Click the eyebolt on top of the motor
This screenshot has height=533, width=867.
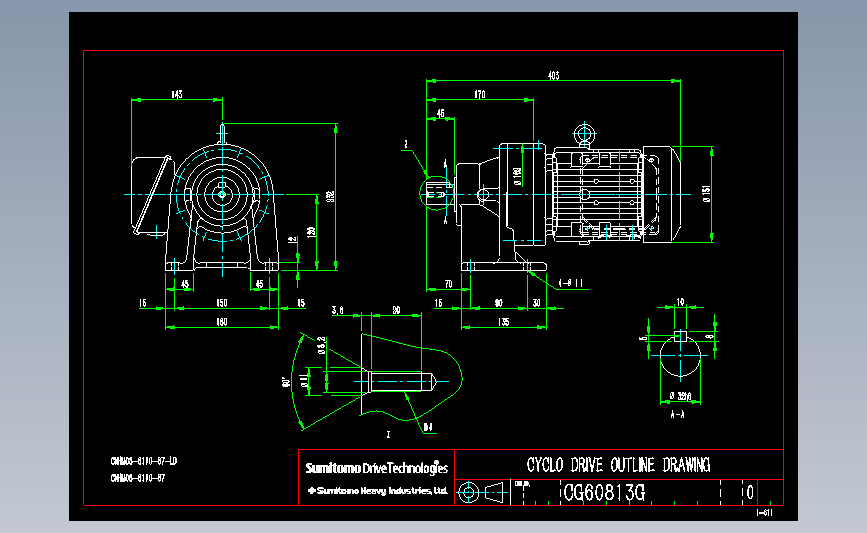[x=584, y=134]
